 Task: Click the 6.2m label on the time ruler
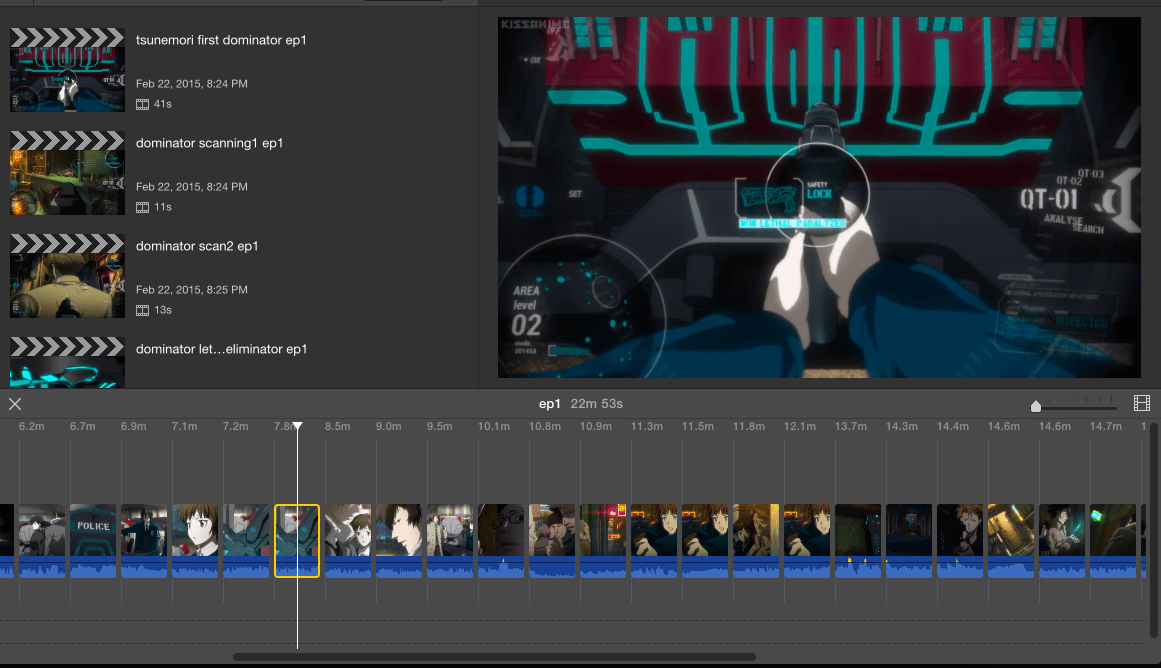tap(32, 426)
